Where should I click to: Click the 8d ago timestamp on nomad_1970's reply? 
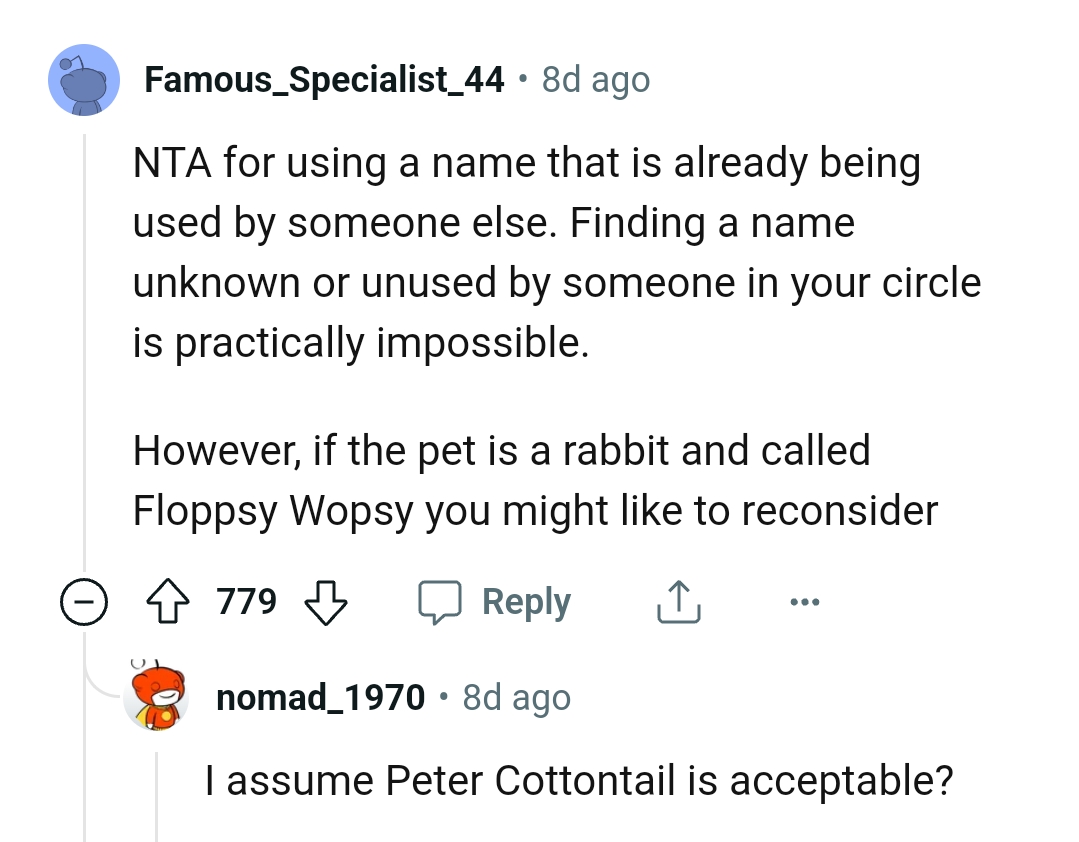(x=515, y=697)
